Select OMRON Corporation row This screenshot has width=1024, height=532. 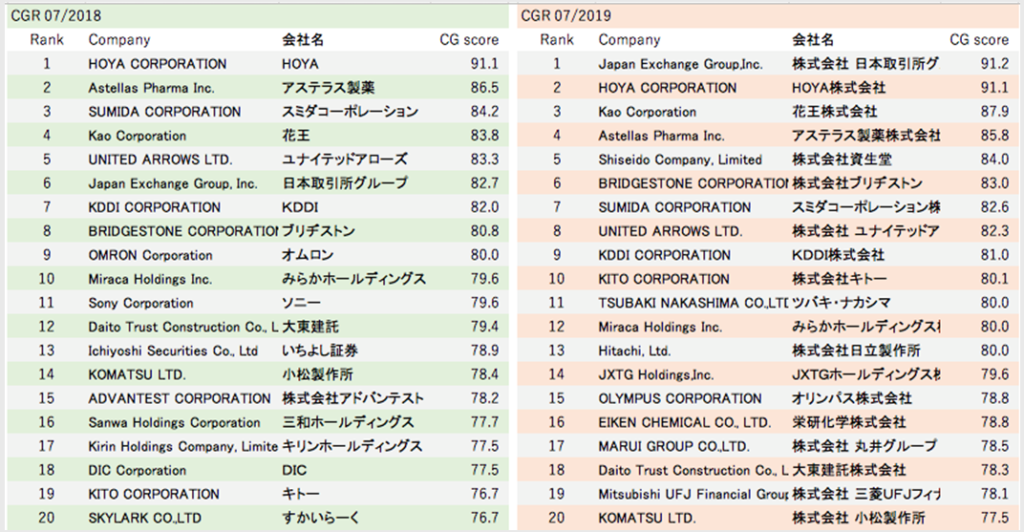pos(257,255)
